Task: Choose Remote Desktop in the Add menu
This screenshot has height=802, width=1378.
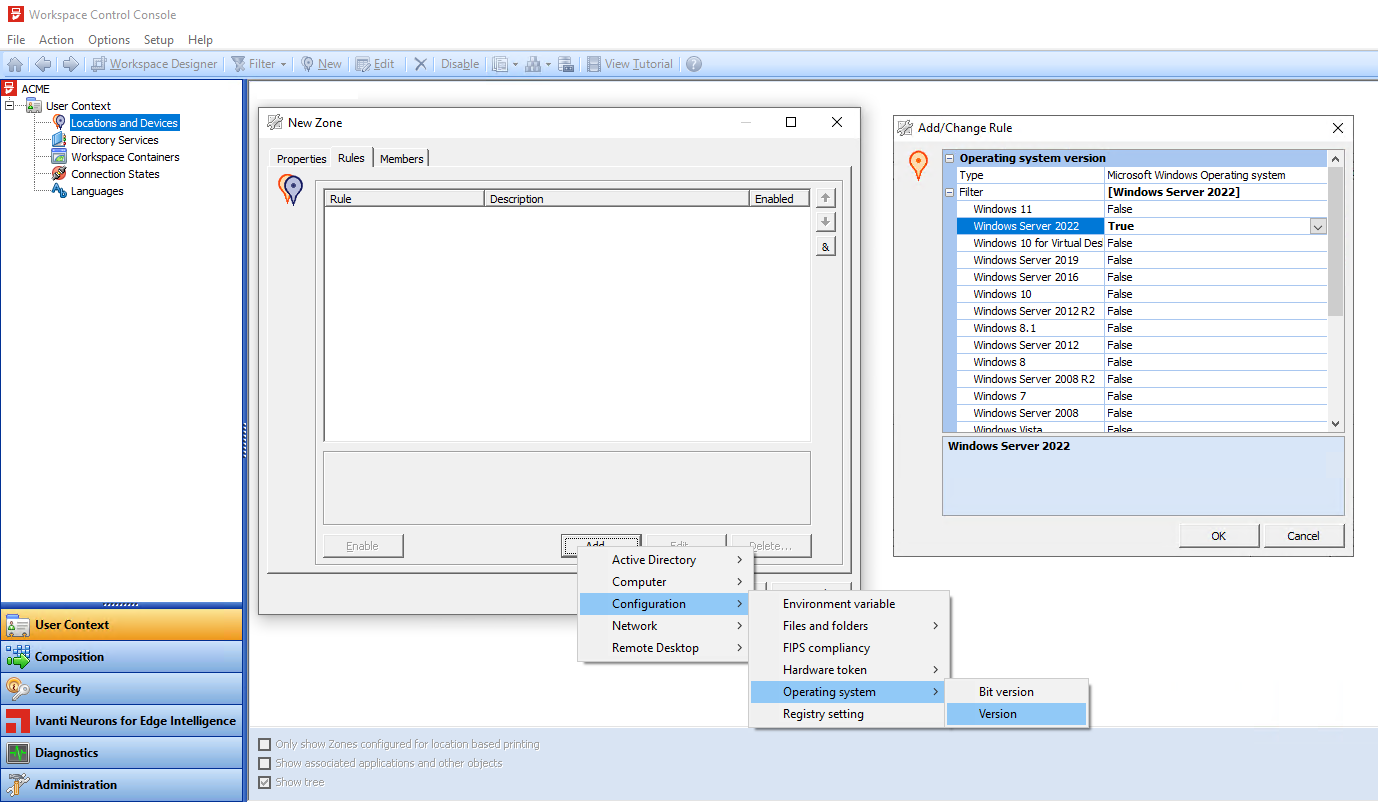Action: pos(663,648)
